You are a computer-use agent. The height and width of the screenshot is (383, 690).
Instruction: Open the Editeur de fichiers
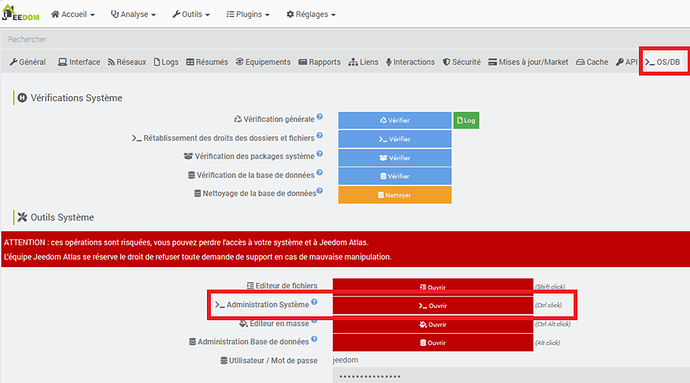(433, 287)
